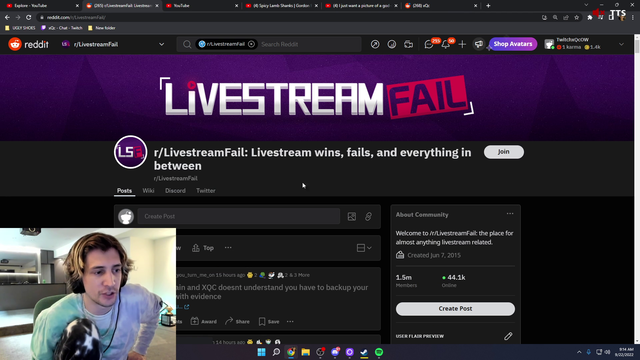Reload the page
This screenshot has height=360, width=640.
tap(29, 18)
